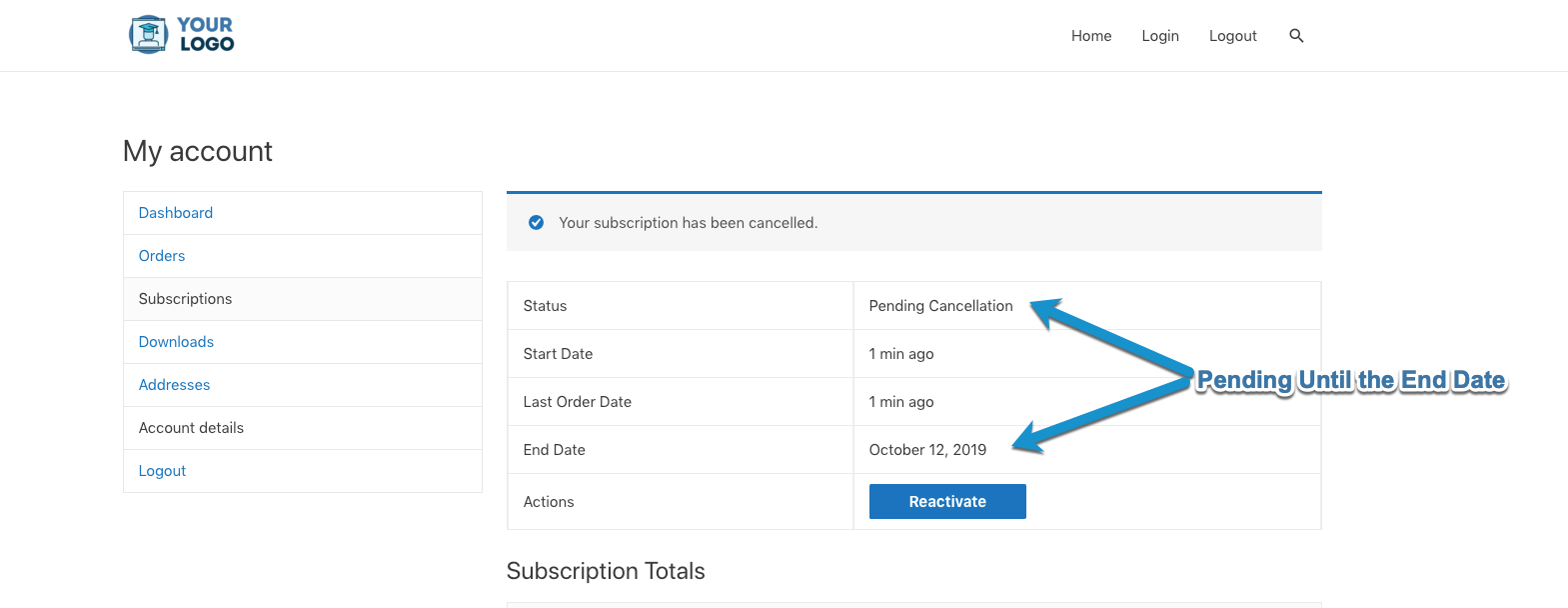Click the YOUR LOGO site logo
This screenshot has height=608, width=1568.
coord(182,35)
